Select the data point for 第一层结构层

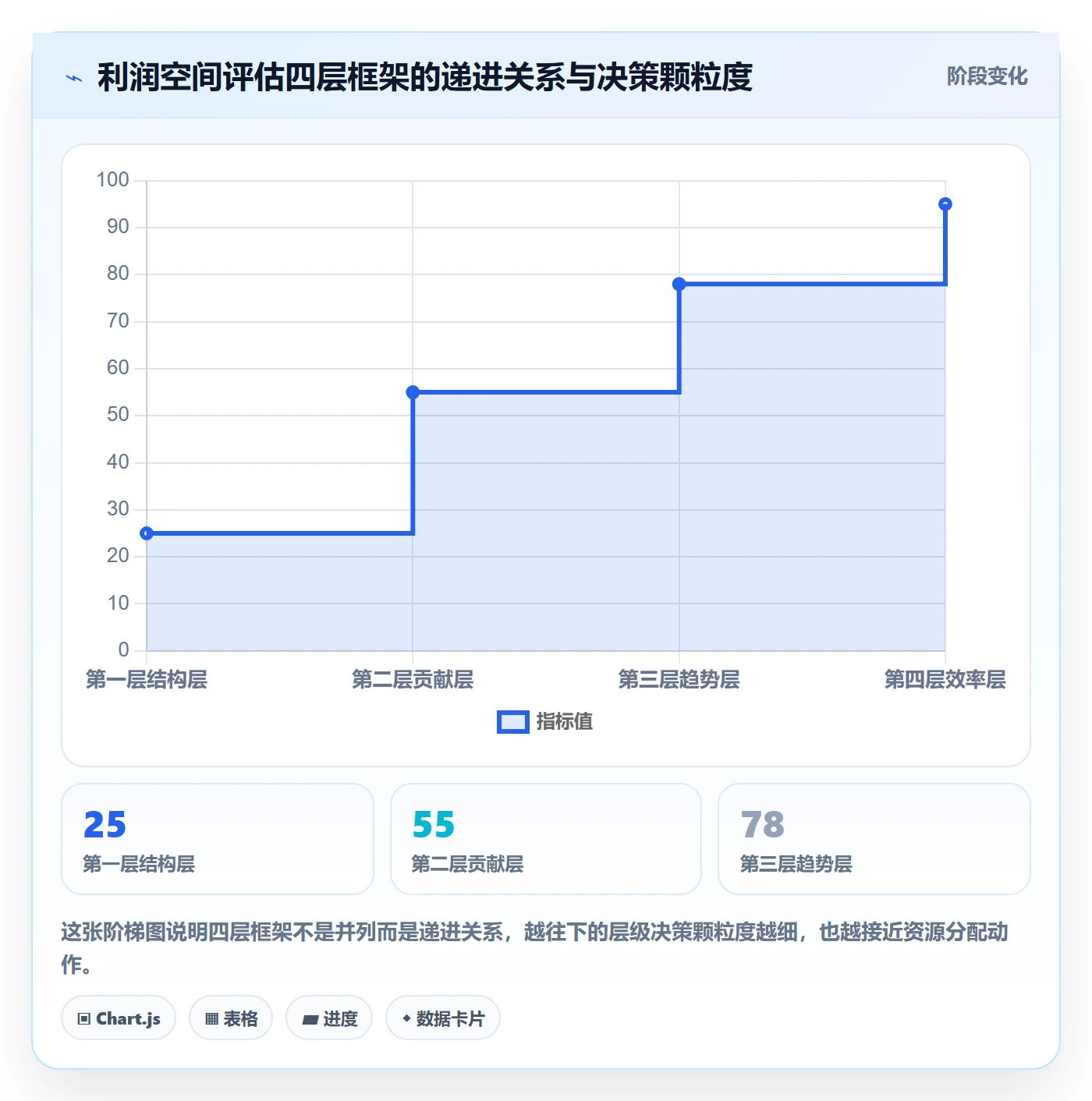(147, 533)
